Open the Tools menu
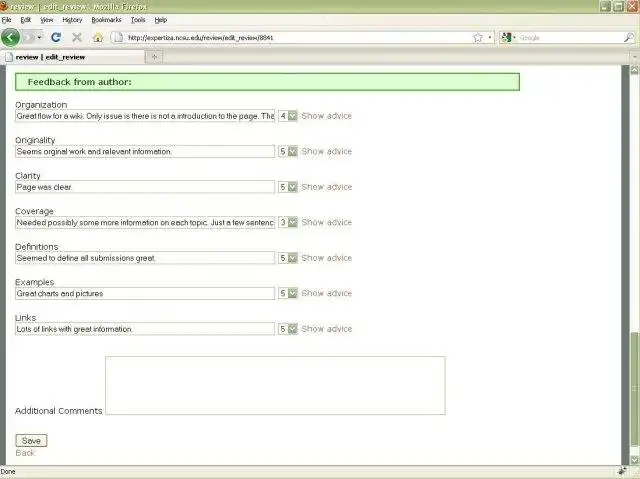 point(138,20)
